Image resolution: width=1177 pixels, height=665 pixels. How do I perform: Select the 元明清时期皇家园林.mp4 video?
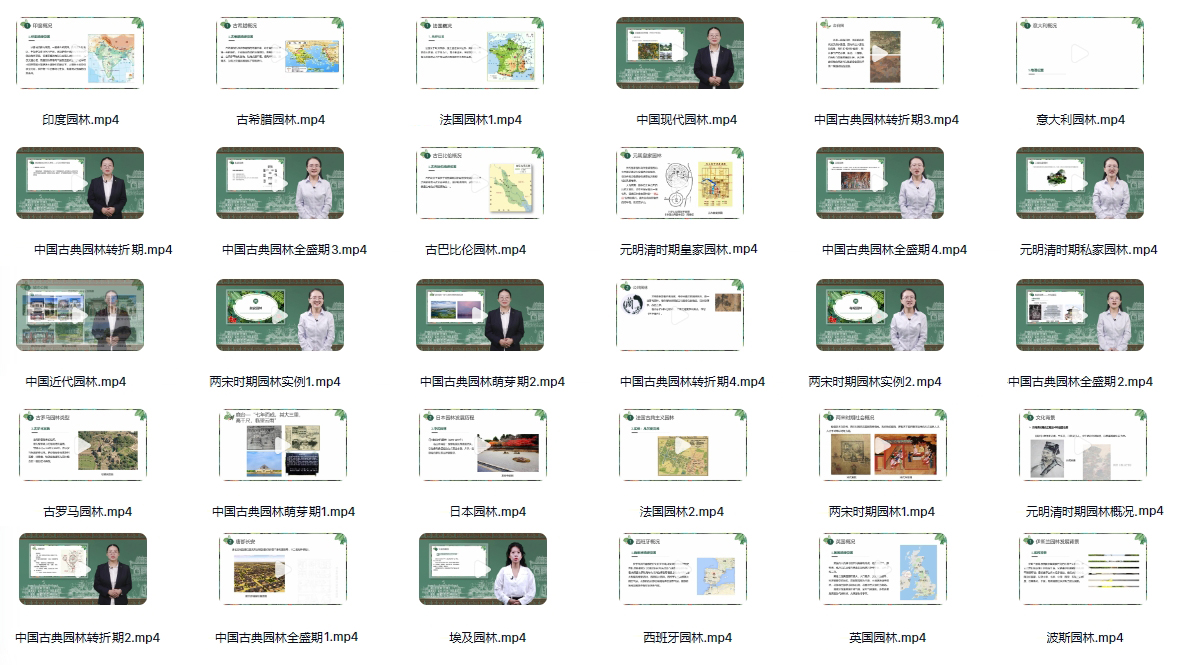click(680, 184)
